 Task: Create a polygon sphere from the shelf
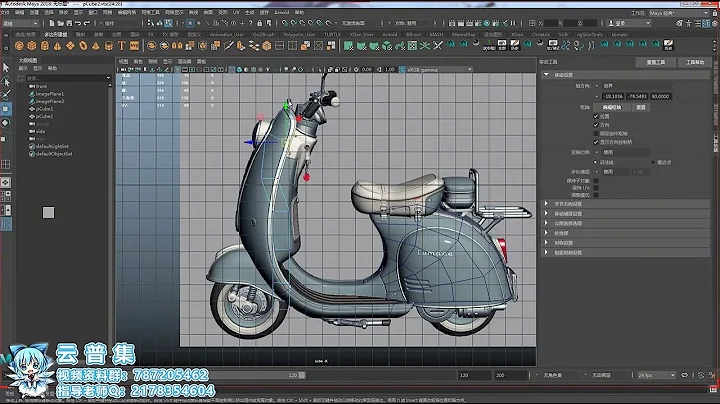coord(19,46)
